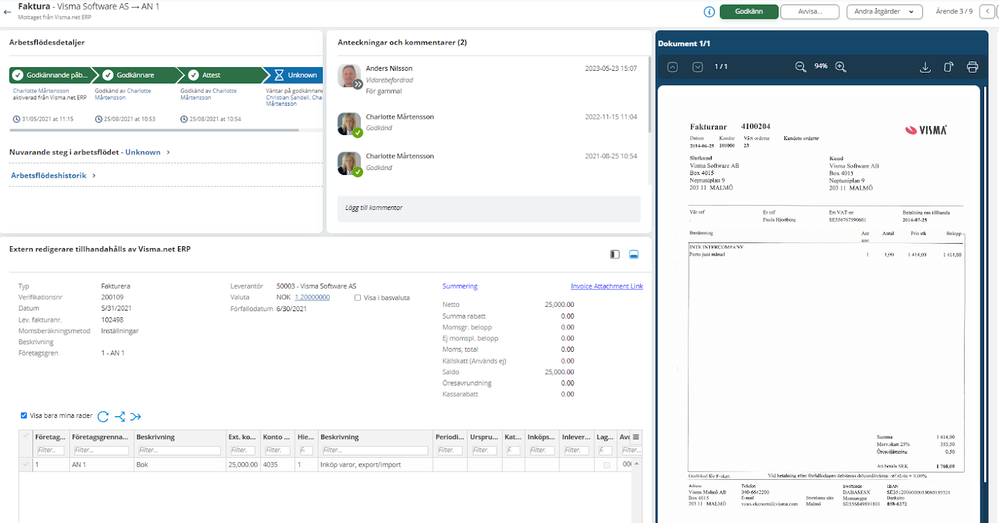The height and width of the screenshot is (523, 999).
Task: Select the Unknown workflow step
Action: pyautogui.click(x=294, y=75)
